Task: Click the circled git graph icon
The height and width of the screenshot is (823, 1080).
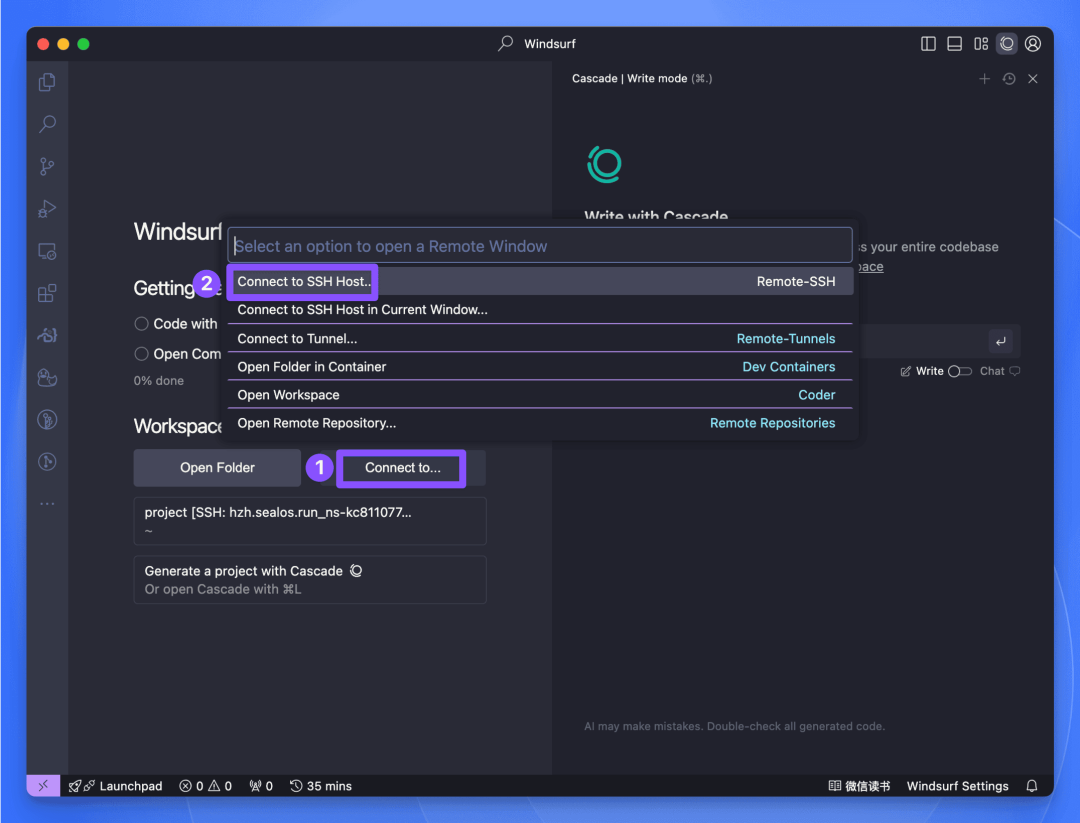Action: [x=47, y=461]
